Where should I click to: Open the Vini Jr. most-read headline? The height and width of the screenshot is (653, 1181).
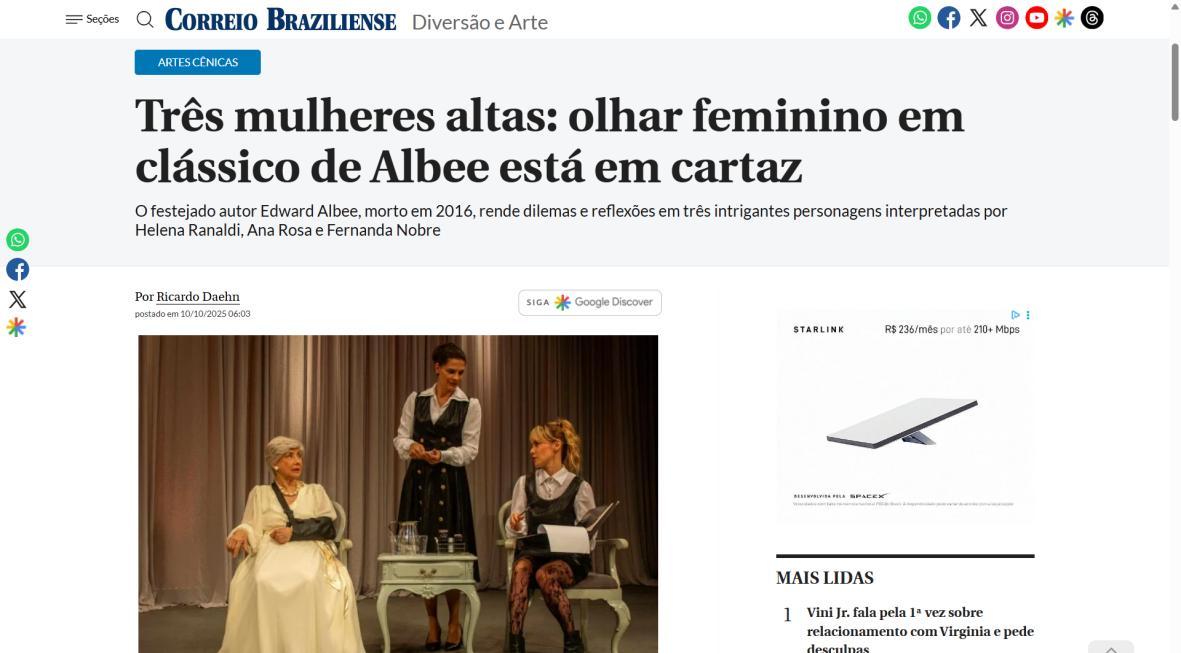click(x=920, y=630)
